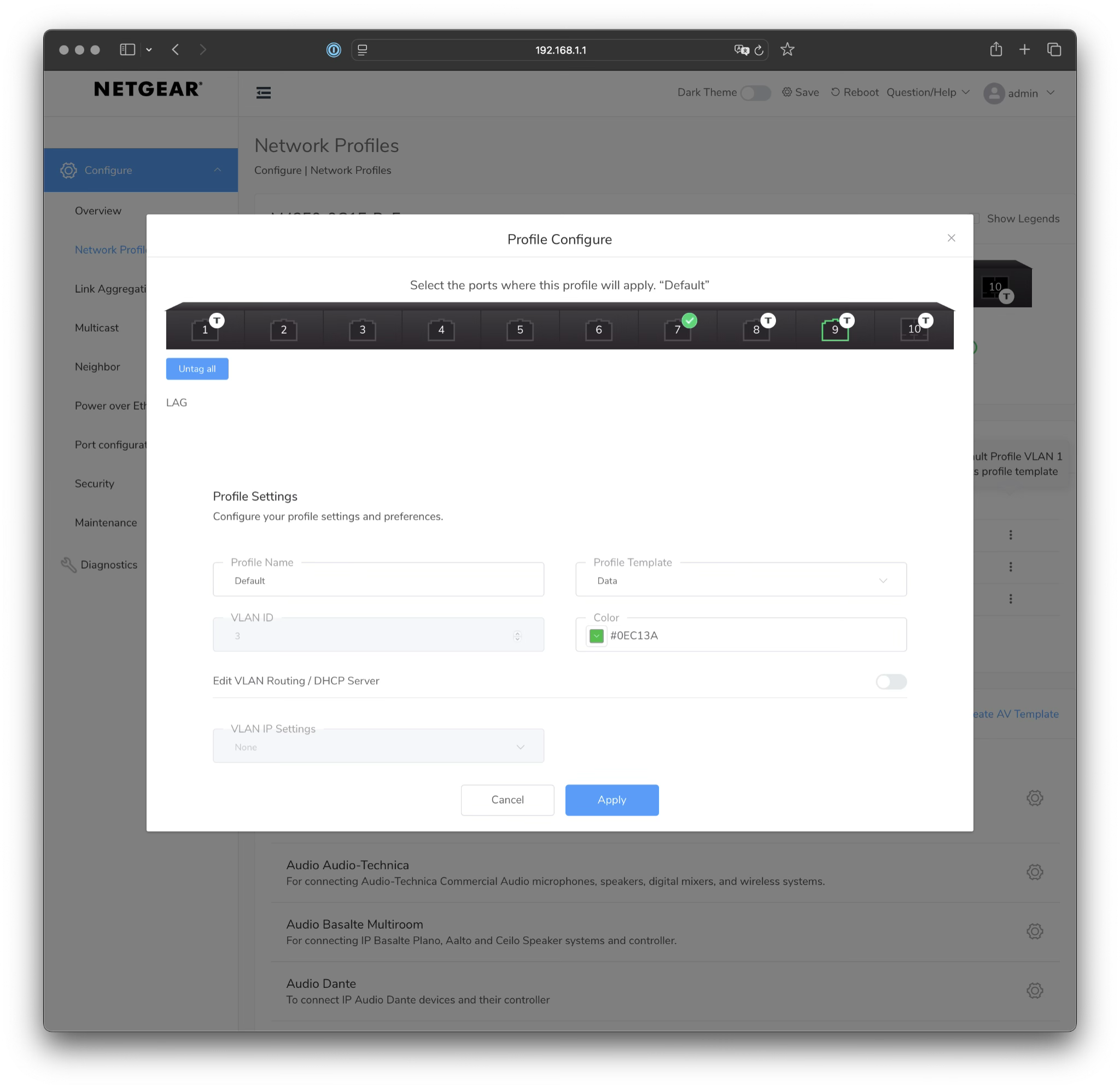Viewport: 1120px width, 1089px height.
Task: Close the Profile Configure dialog
Action: coord(951,238)
